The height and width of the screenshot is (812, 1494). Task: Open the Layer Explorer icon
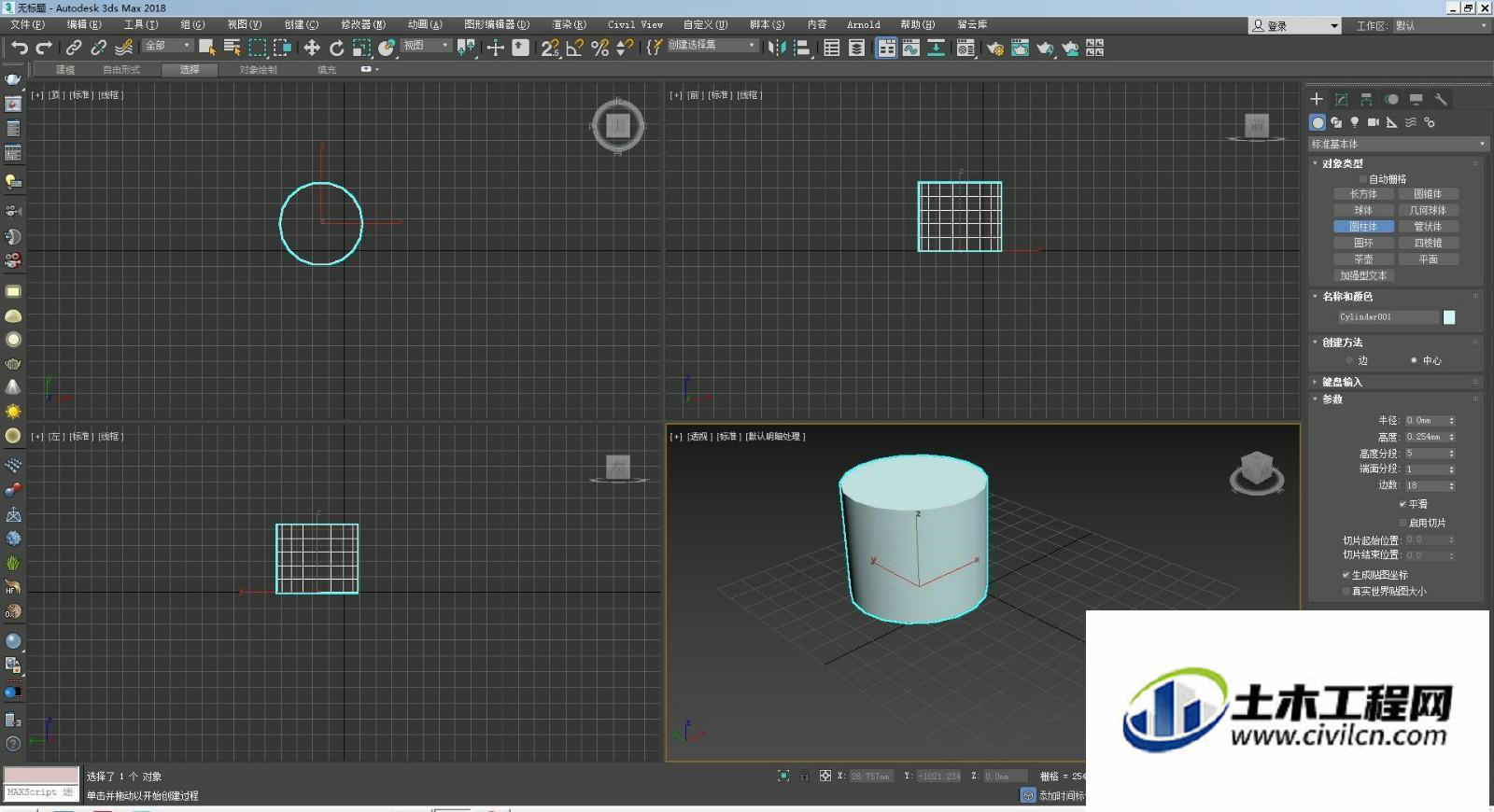(x=856, y=48)
